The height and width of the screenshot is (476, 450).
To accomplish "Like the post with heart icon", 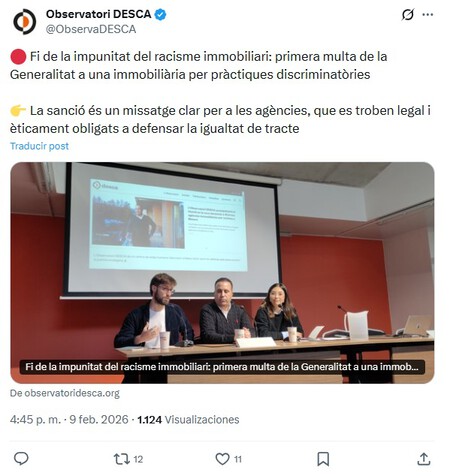I will 222,459.
